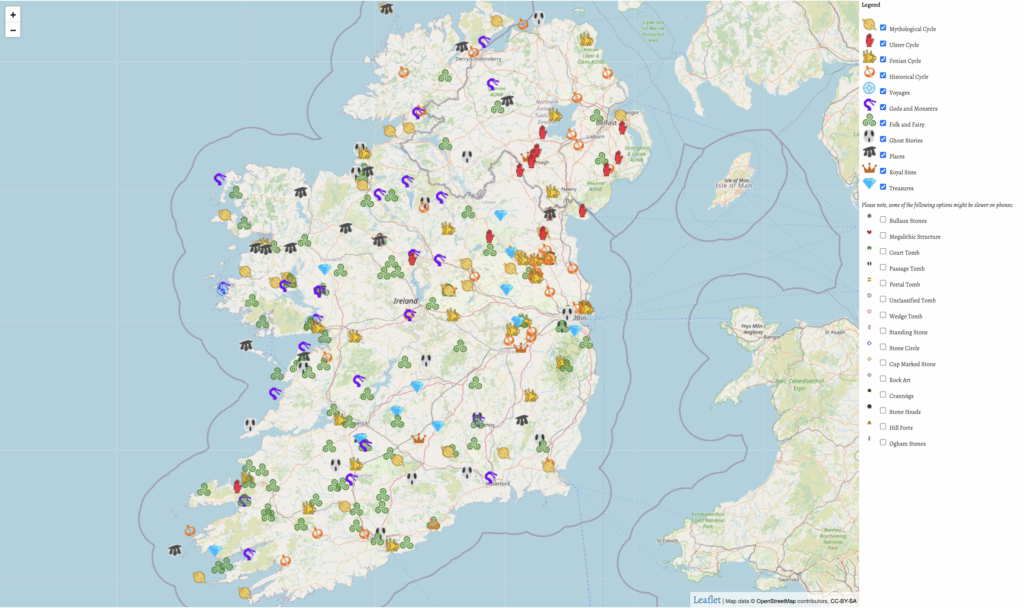Open the red hand marker at Carlingford coast

(583, 210)
